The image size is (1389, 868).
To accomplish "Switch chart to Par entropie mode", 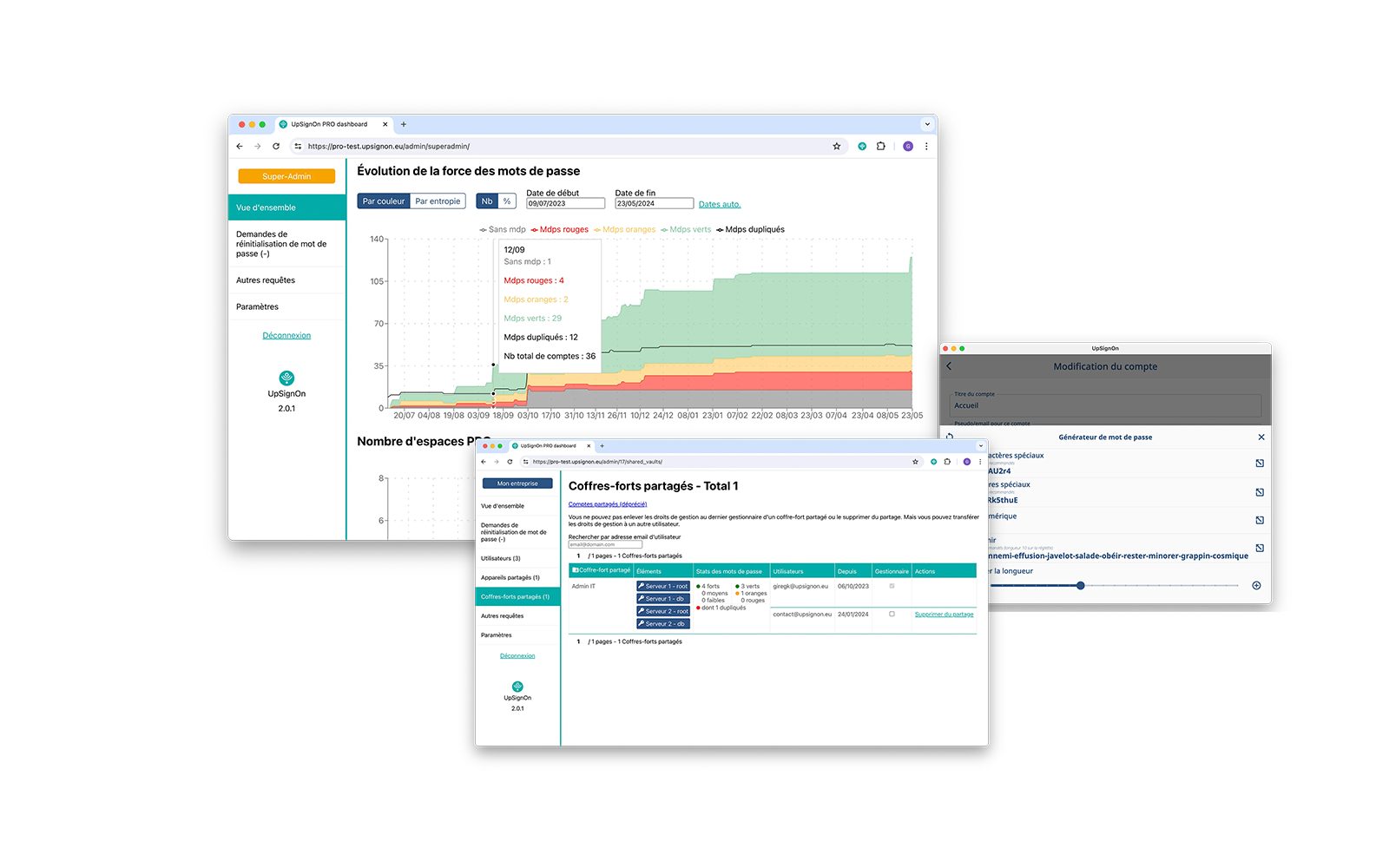I will pos(438,201).
